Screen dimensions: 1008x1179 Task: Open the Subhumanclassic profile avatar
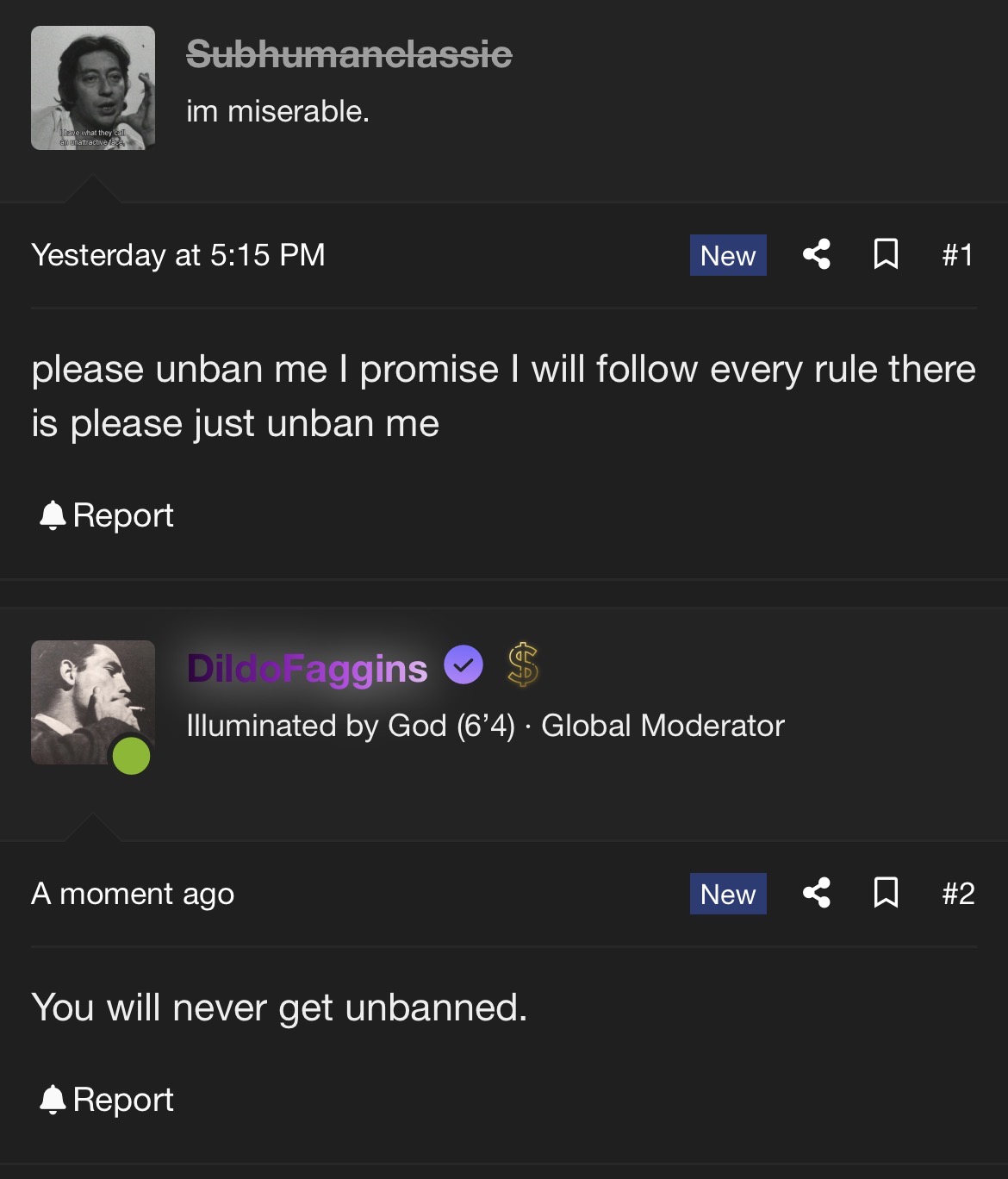coord(93,88)
